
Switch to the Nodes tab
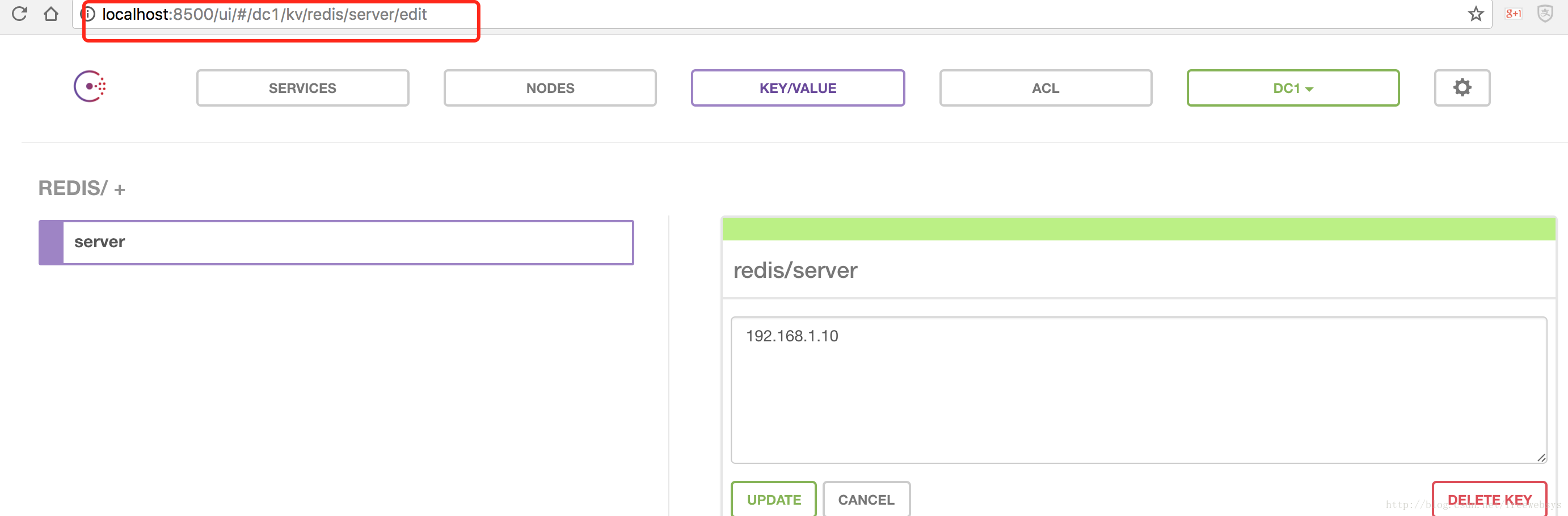coord(550,88)
